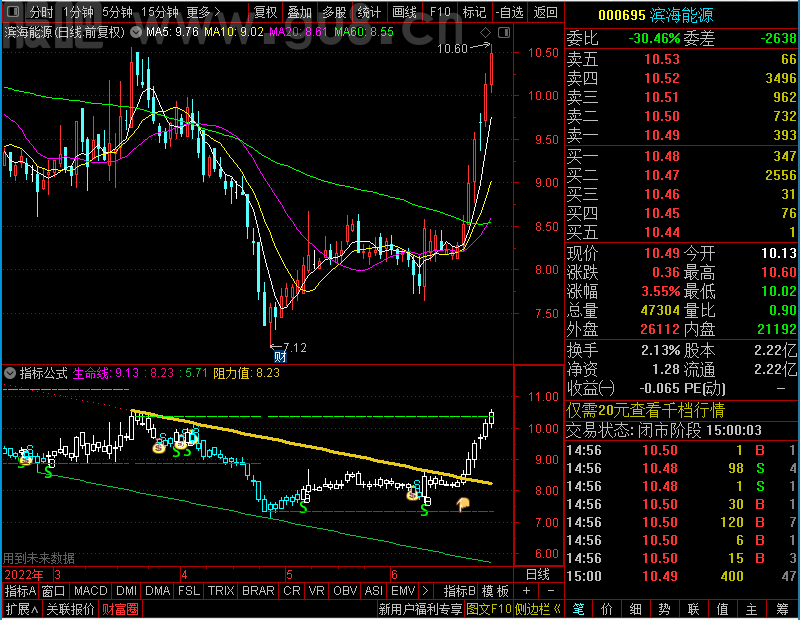Select the 值 value tab

[722, 609]
